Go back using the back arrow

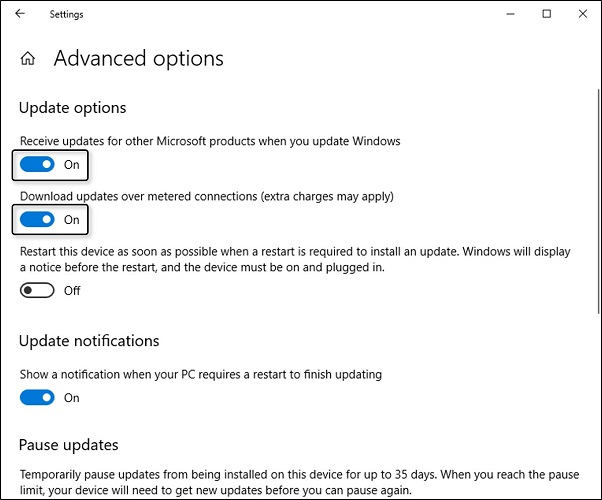tap(20, 14)
